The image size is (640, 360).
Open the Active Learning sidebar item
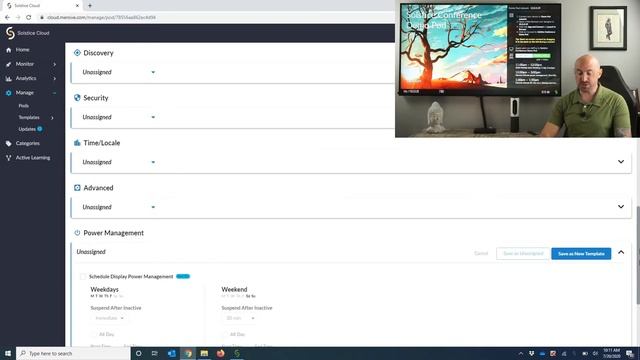click(32, 158)
